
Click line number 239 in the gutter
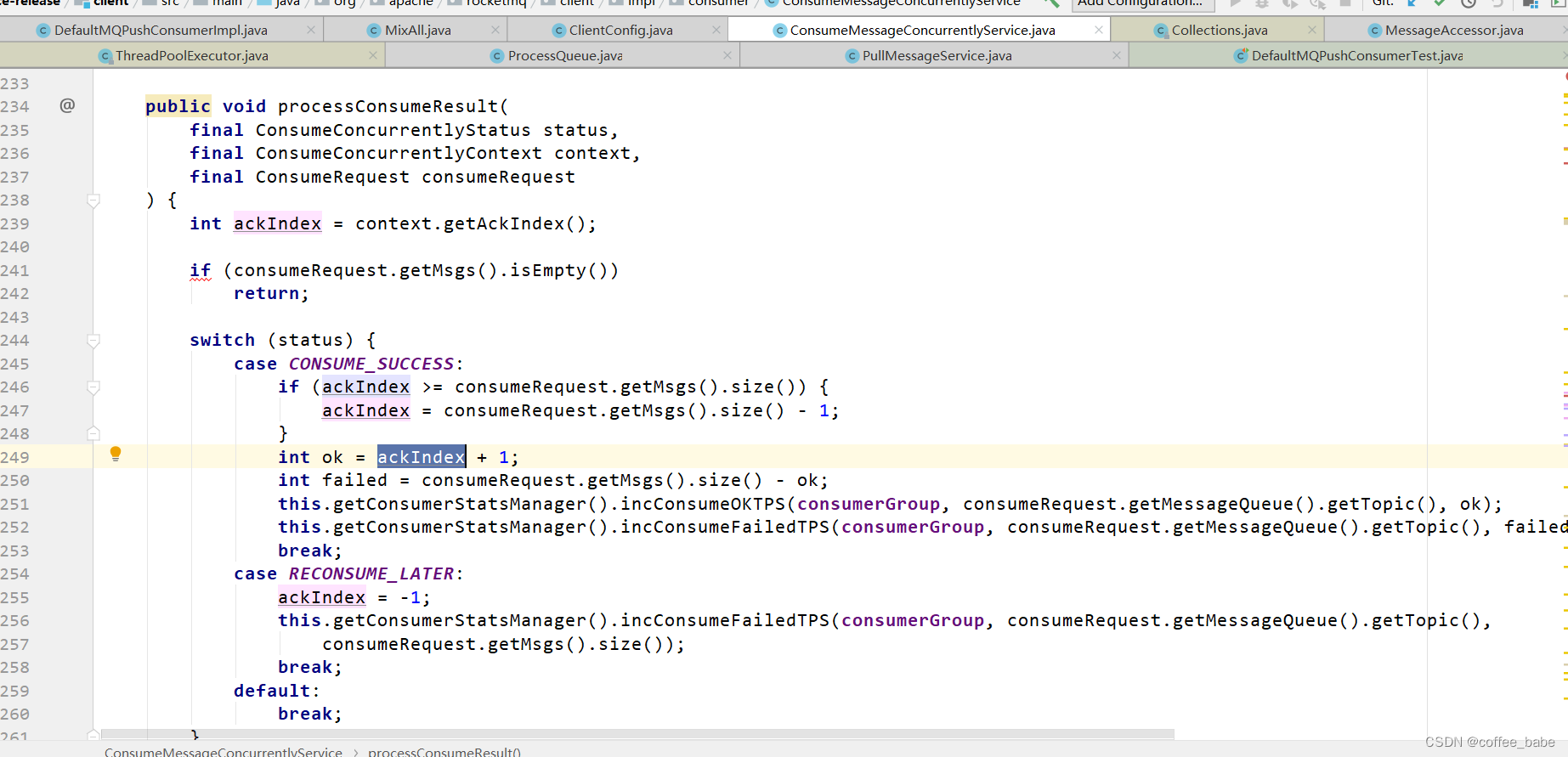click(15, 223)
